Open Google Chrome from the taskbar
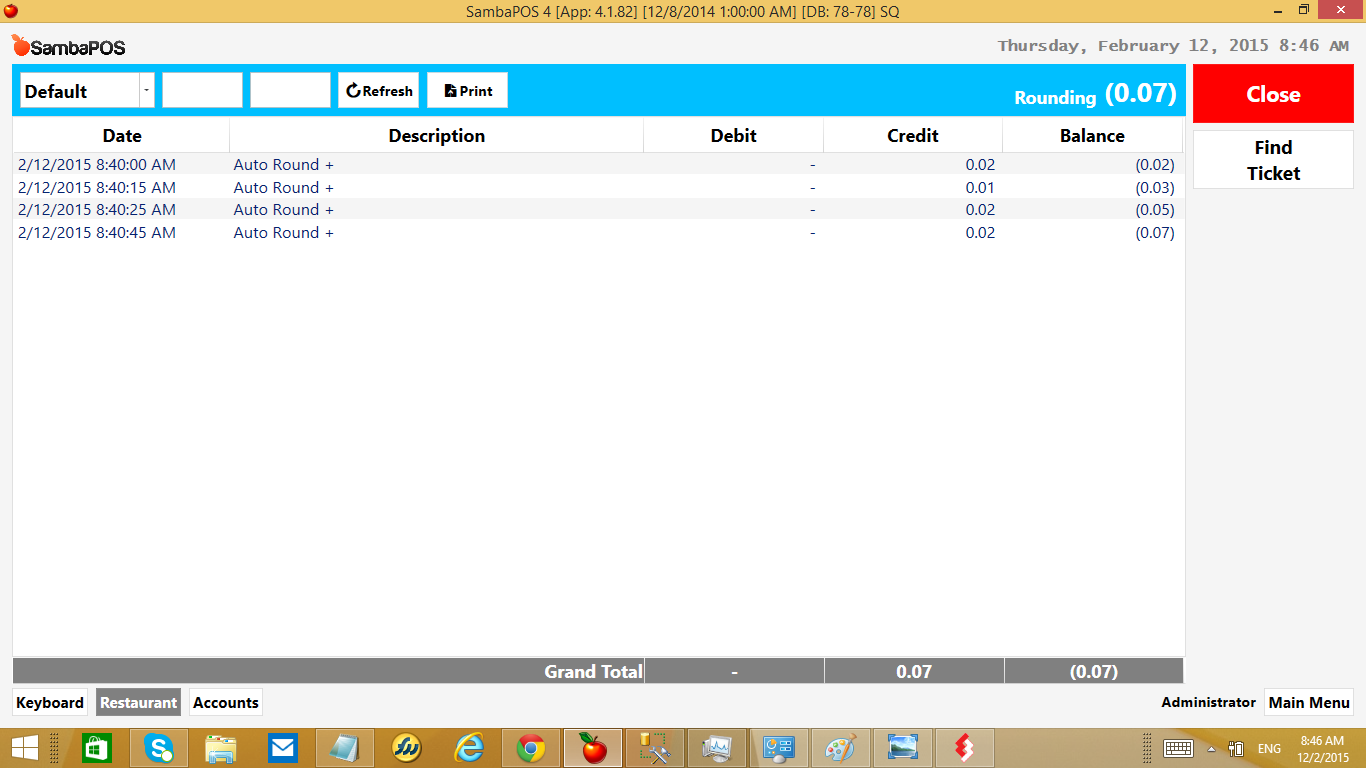The height and width of the screenshot is (768, 1366). tap(531, 748)
